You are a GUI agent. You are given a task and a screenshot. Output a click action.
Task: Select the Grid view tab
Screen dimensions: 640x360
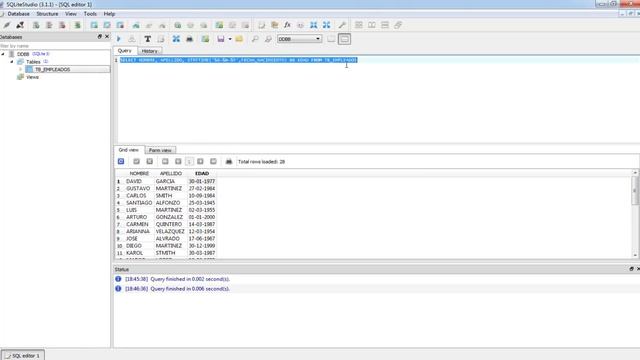[129, 150]
